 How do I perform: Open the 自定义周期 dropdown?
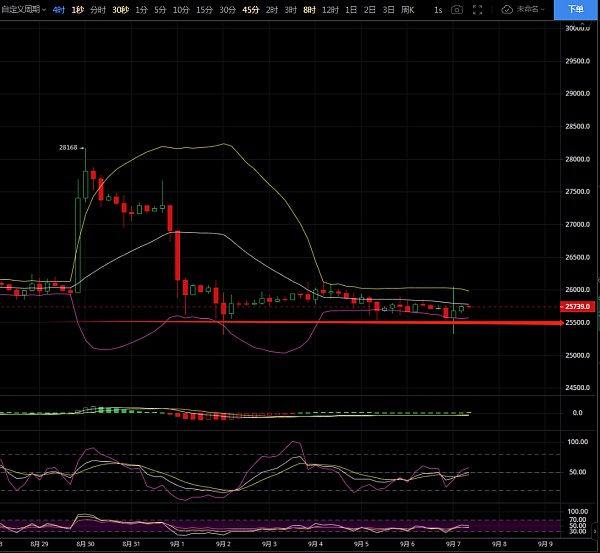[x=22, y=9]
